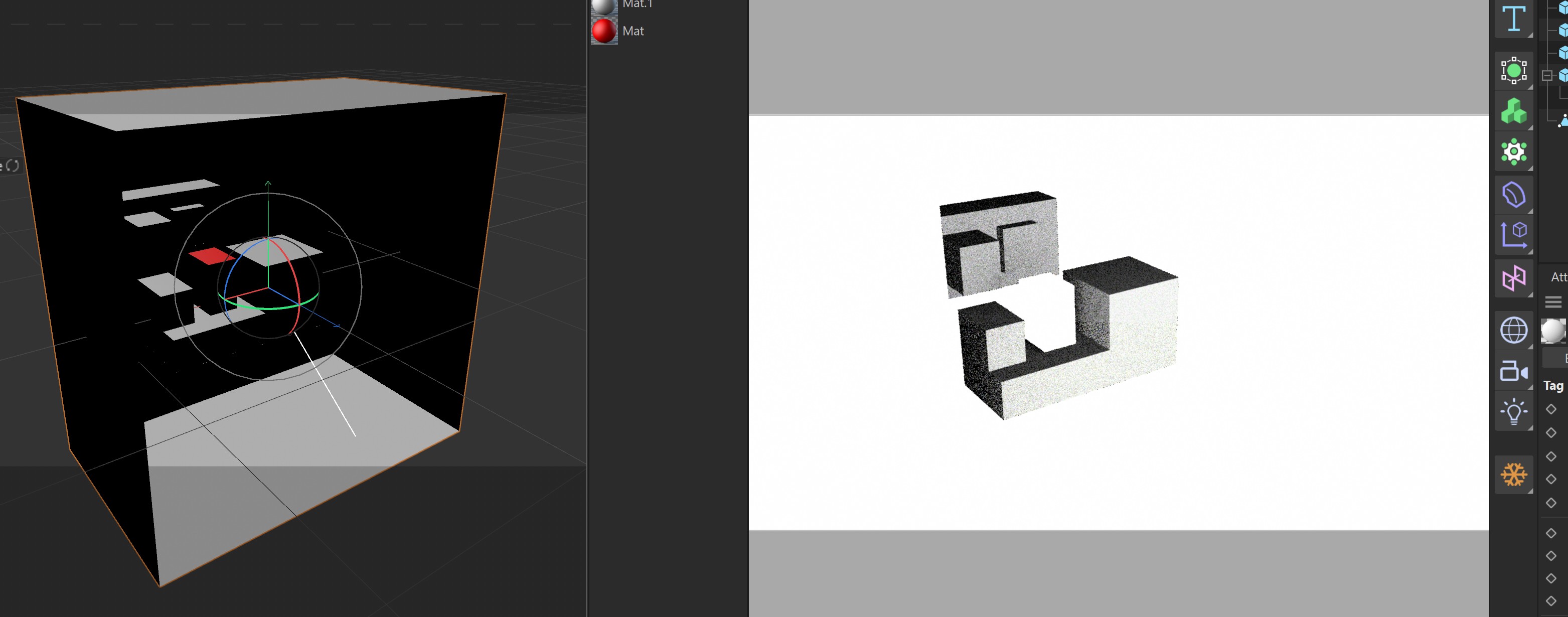Click the globe Environment icon

1513,331
